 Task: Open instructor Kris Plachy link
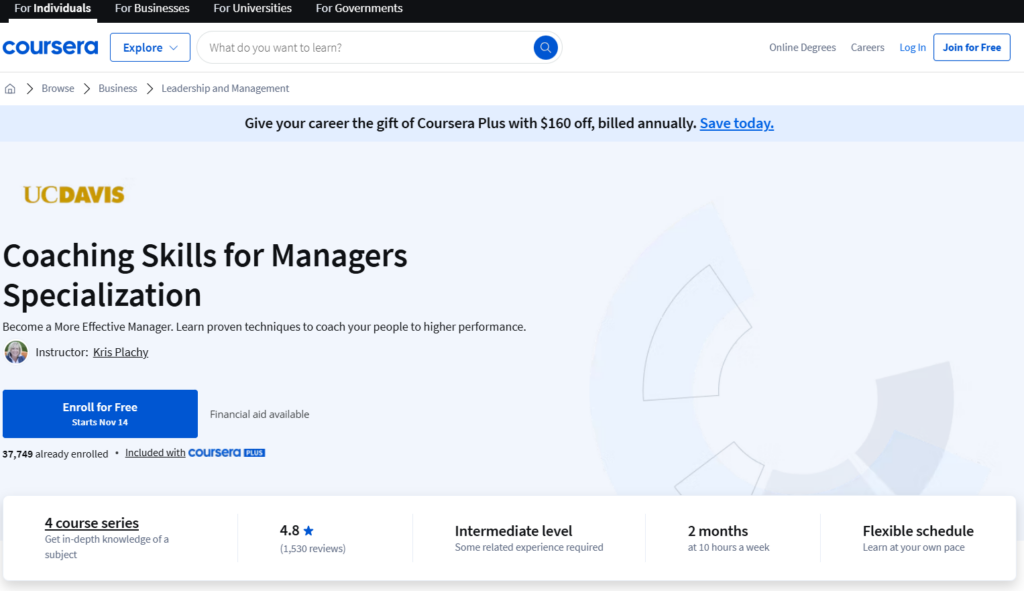pyautogui.click(x=120, y=353)
